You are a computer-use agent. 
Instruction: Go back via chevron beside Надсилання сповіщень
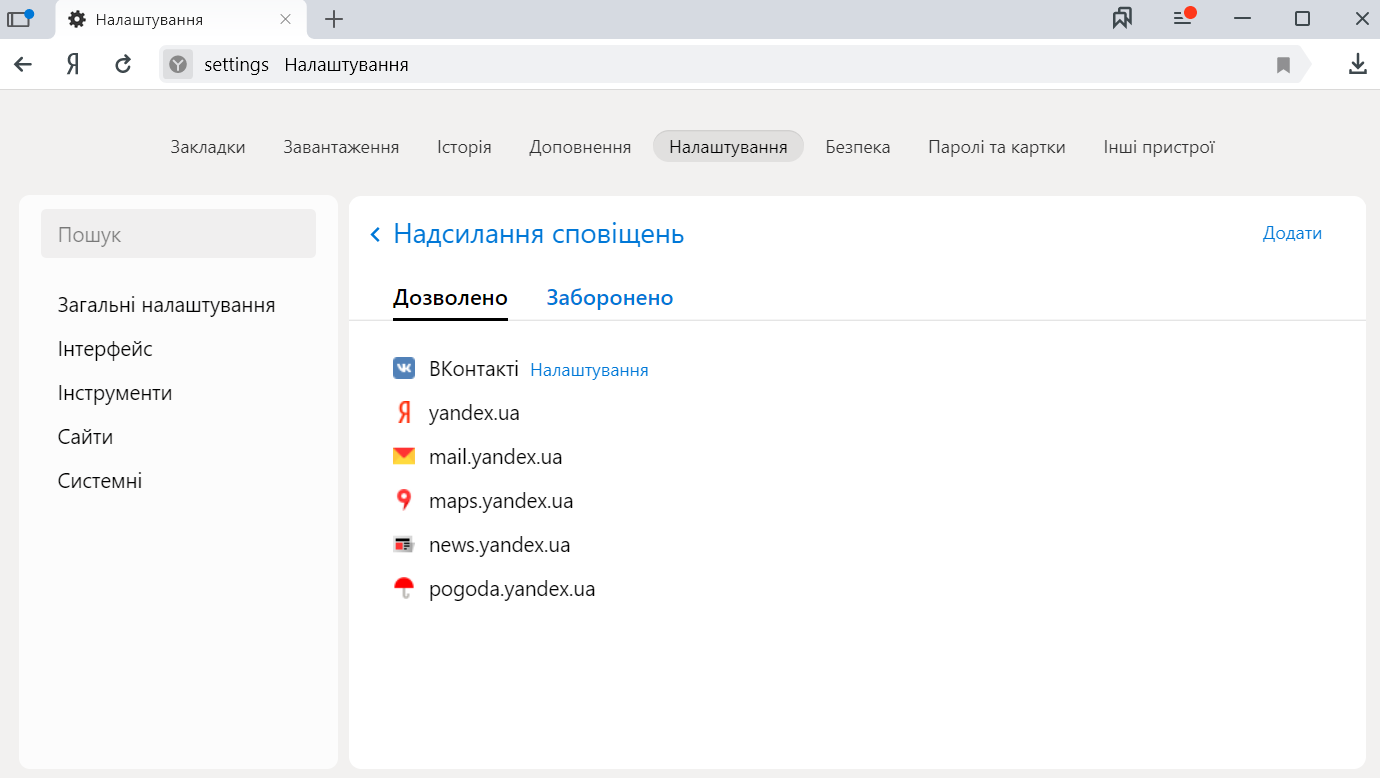point(376,234)
